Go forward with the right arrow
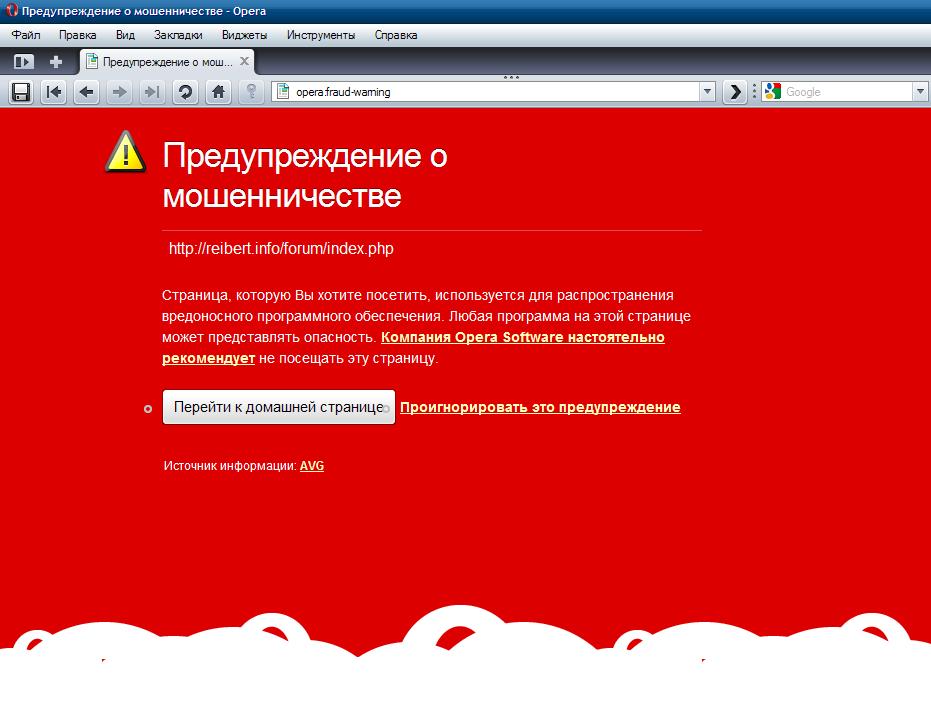This screenshot has height=713, width=931. pos(119,92)
